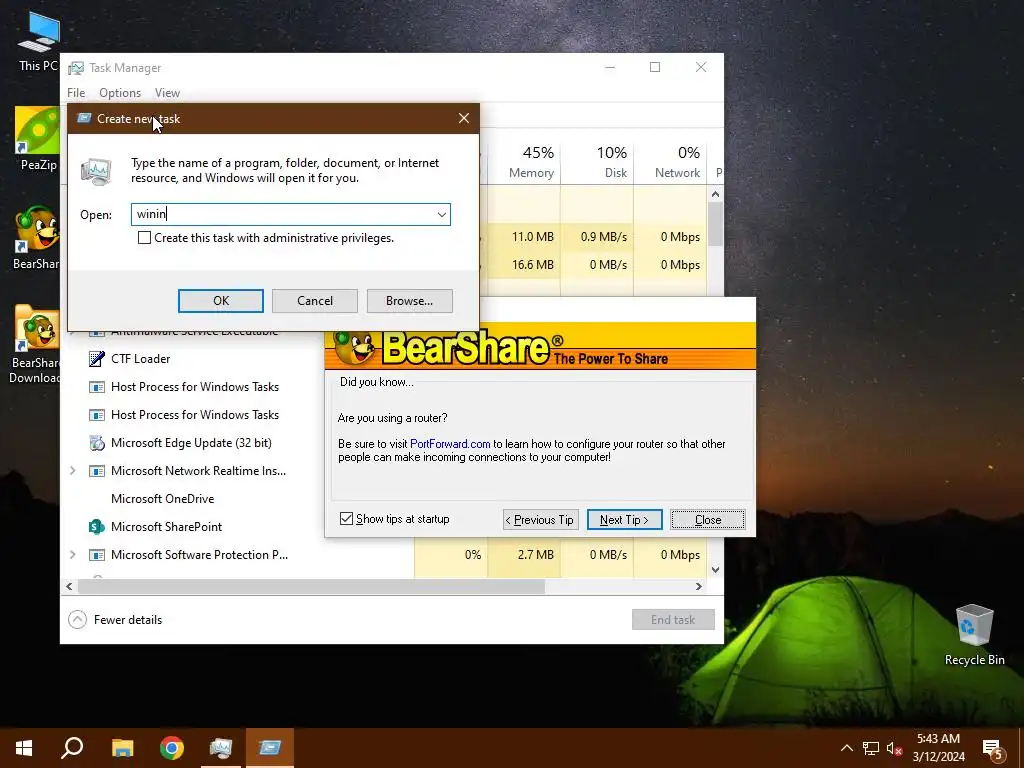Screen dimensions: 1024x768
Task: Sort by Disk column header
Action: tap(597, 161)
